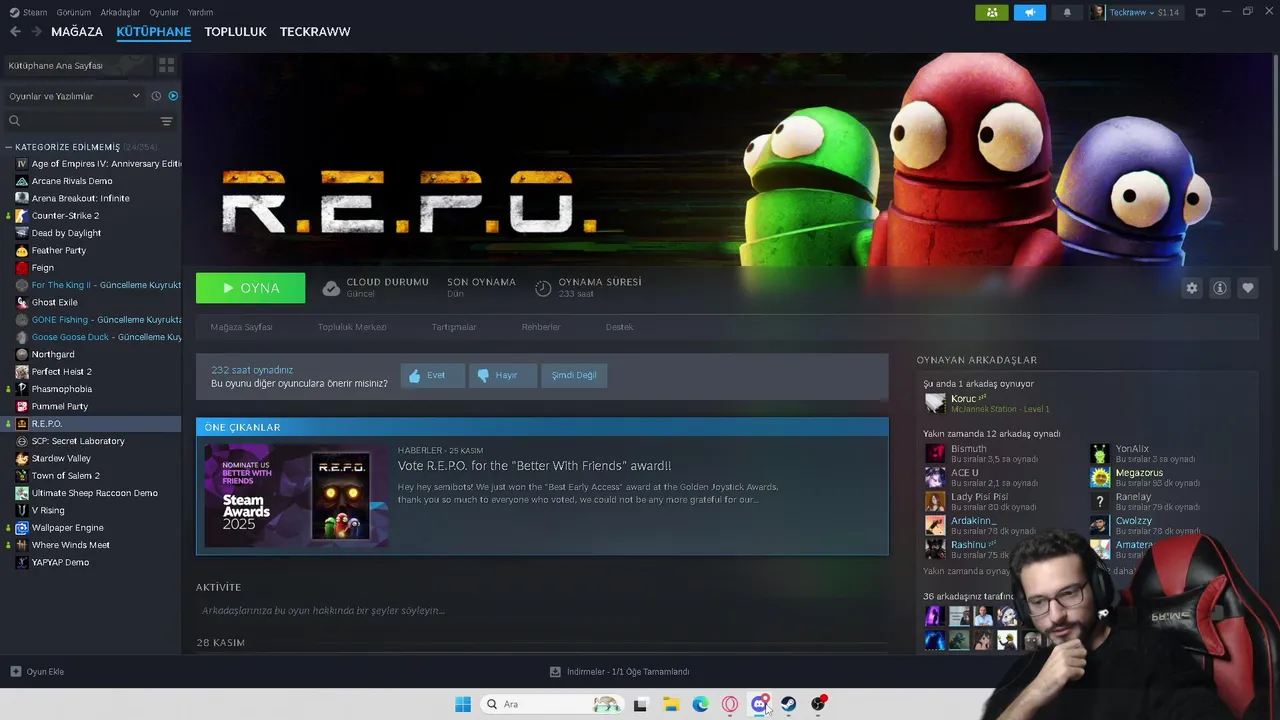This screenshot has height=720, width=1280.
Task: Open Opera browser taskbar icon
Action: [x=730, y=704]
